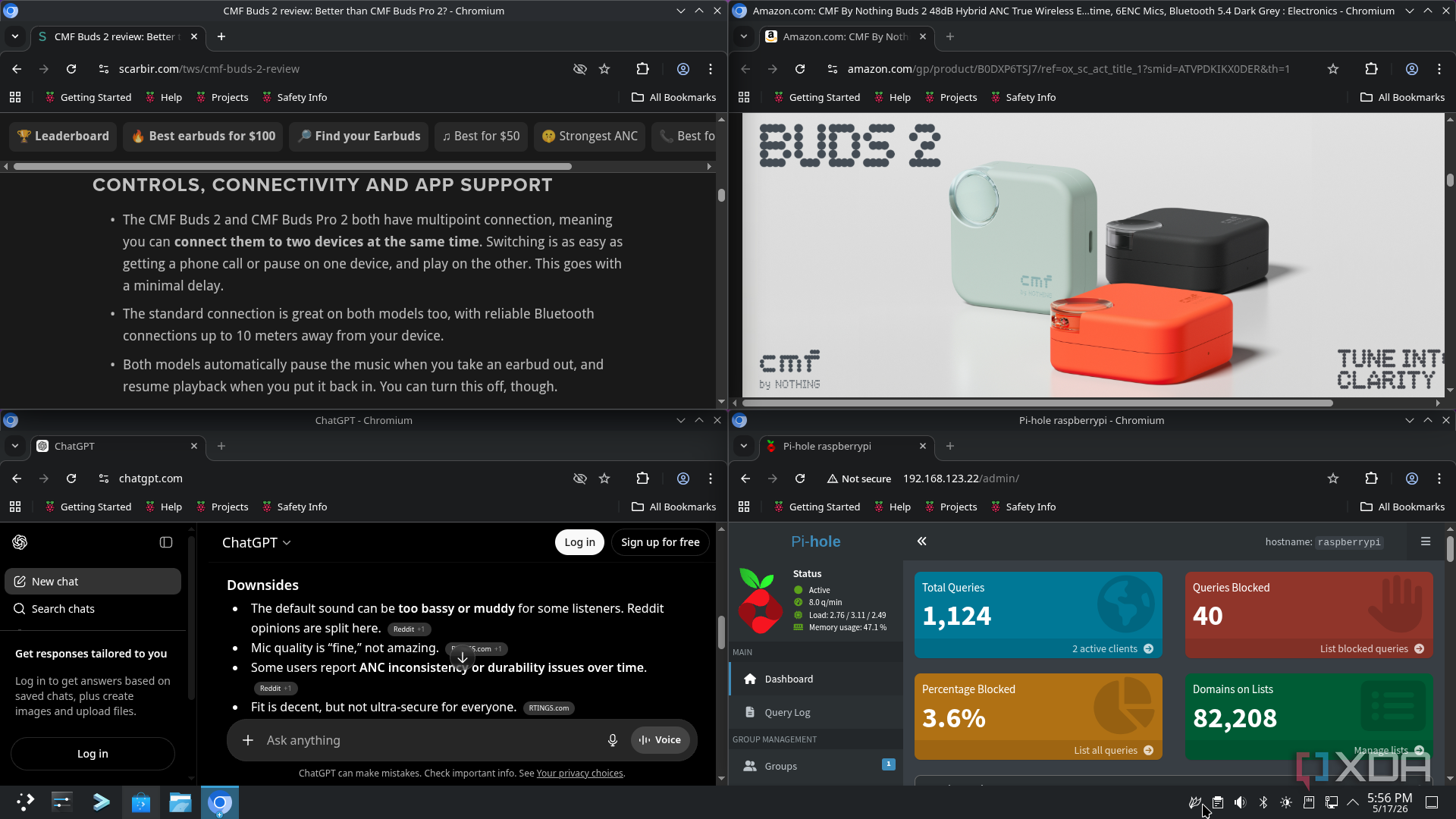1456x819 pixels.
Task: Click the Bluetooth icon in system tray
Action: click(x=1263, y=802)
